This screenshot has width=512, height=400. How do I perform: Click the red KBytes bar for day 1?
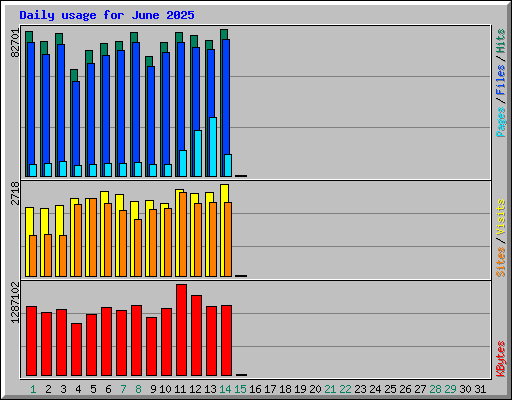31,341
